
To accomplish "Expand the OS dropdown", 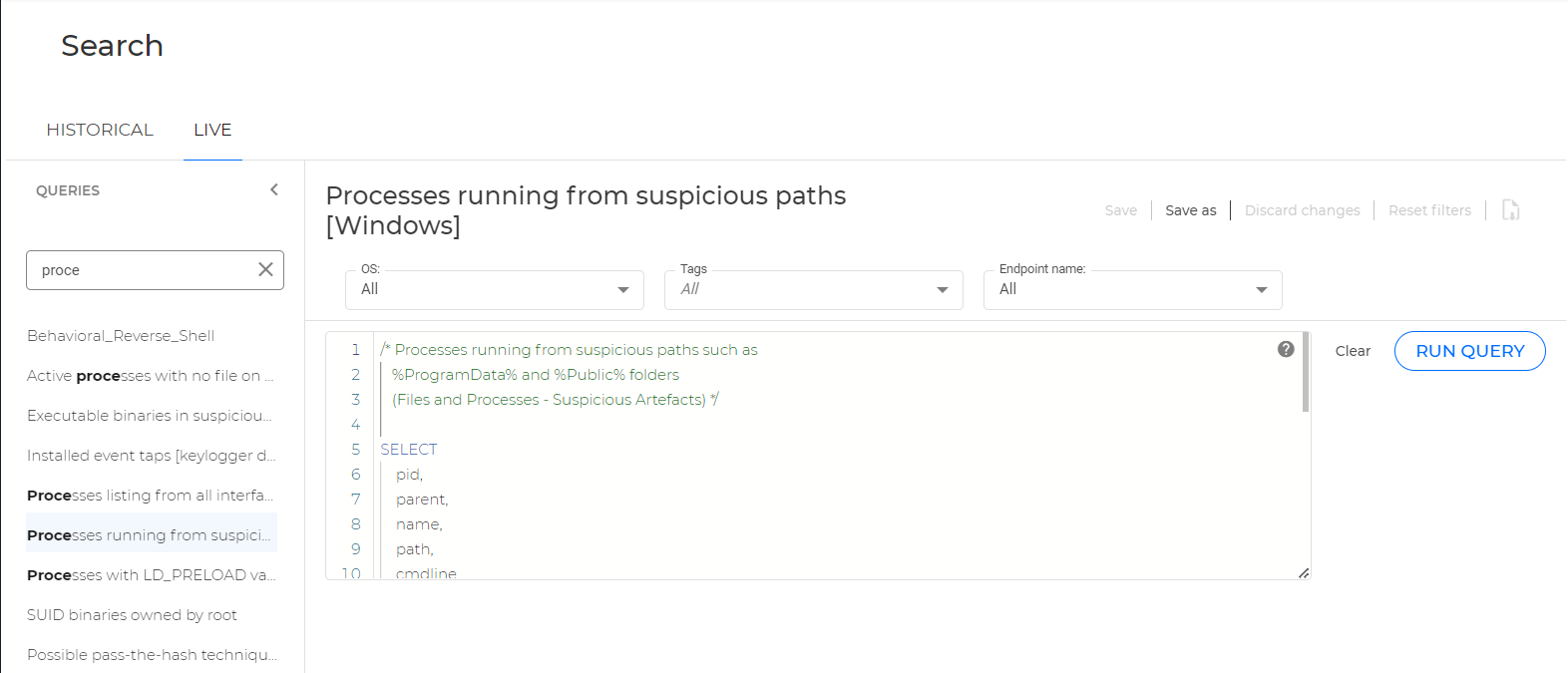I will pos(495,290).
